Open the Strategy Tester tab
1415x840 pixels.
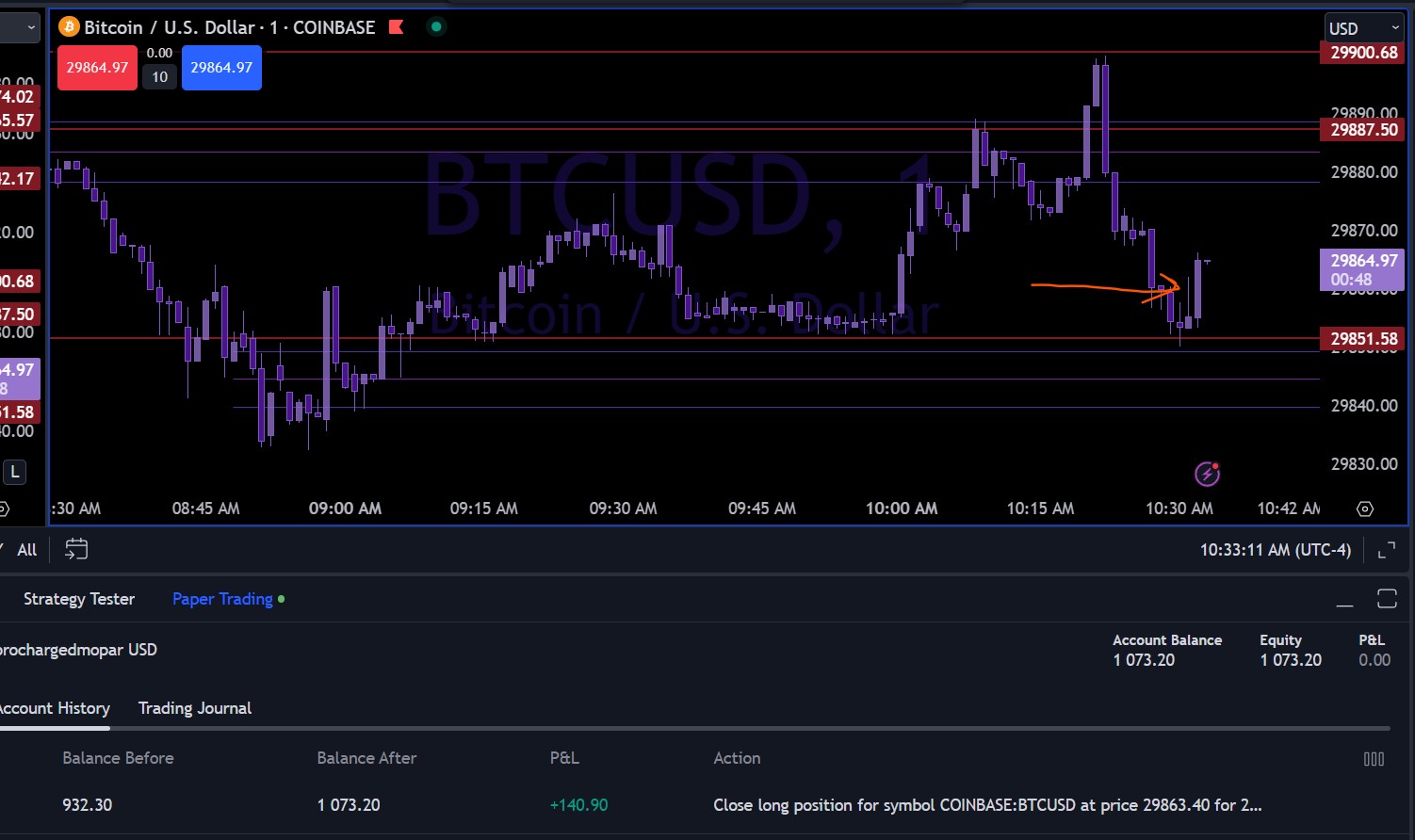(x=79, y=599)
